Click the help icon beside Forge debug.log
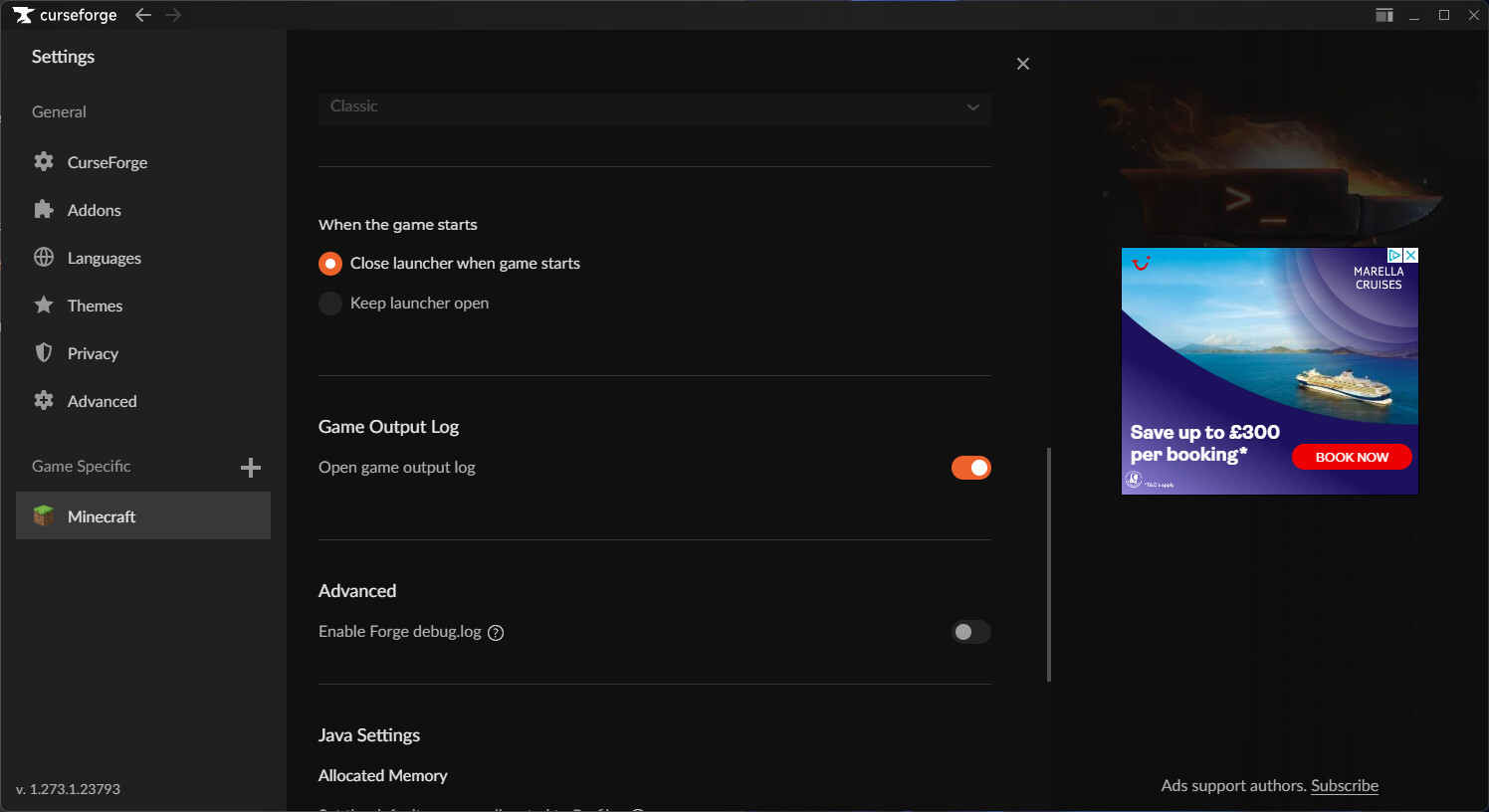Viewport: 1489px width, 812px height. (496, 633)
